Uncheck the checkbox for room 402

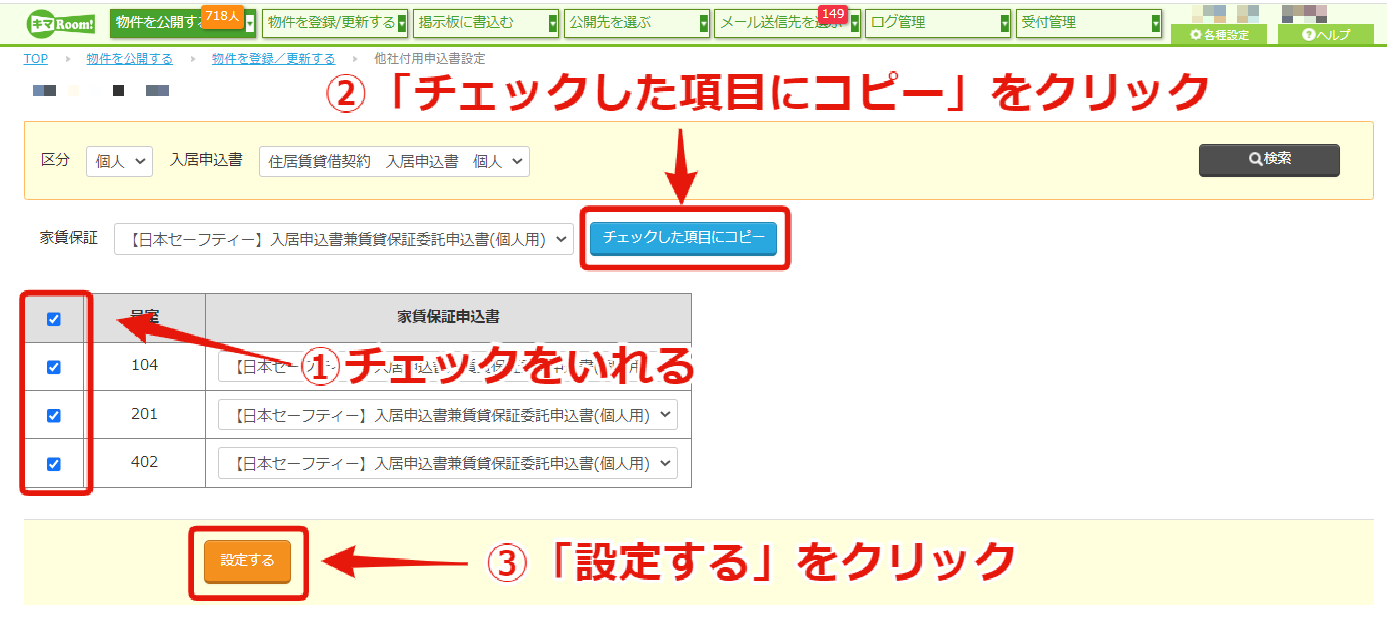point(54,463)
